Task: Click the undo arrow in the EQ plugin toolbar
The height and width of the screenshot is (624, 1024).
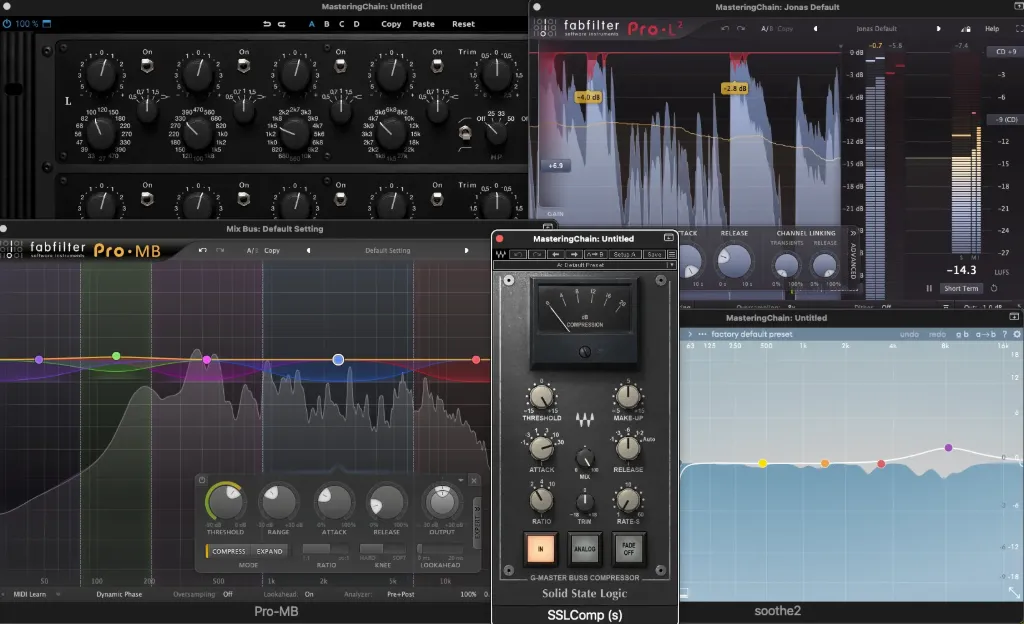Action: coord(266,24)
